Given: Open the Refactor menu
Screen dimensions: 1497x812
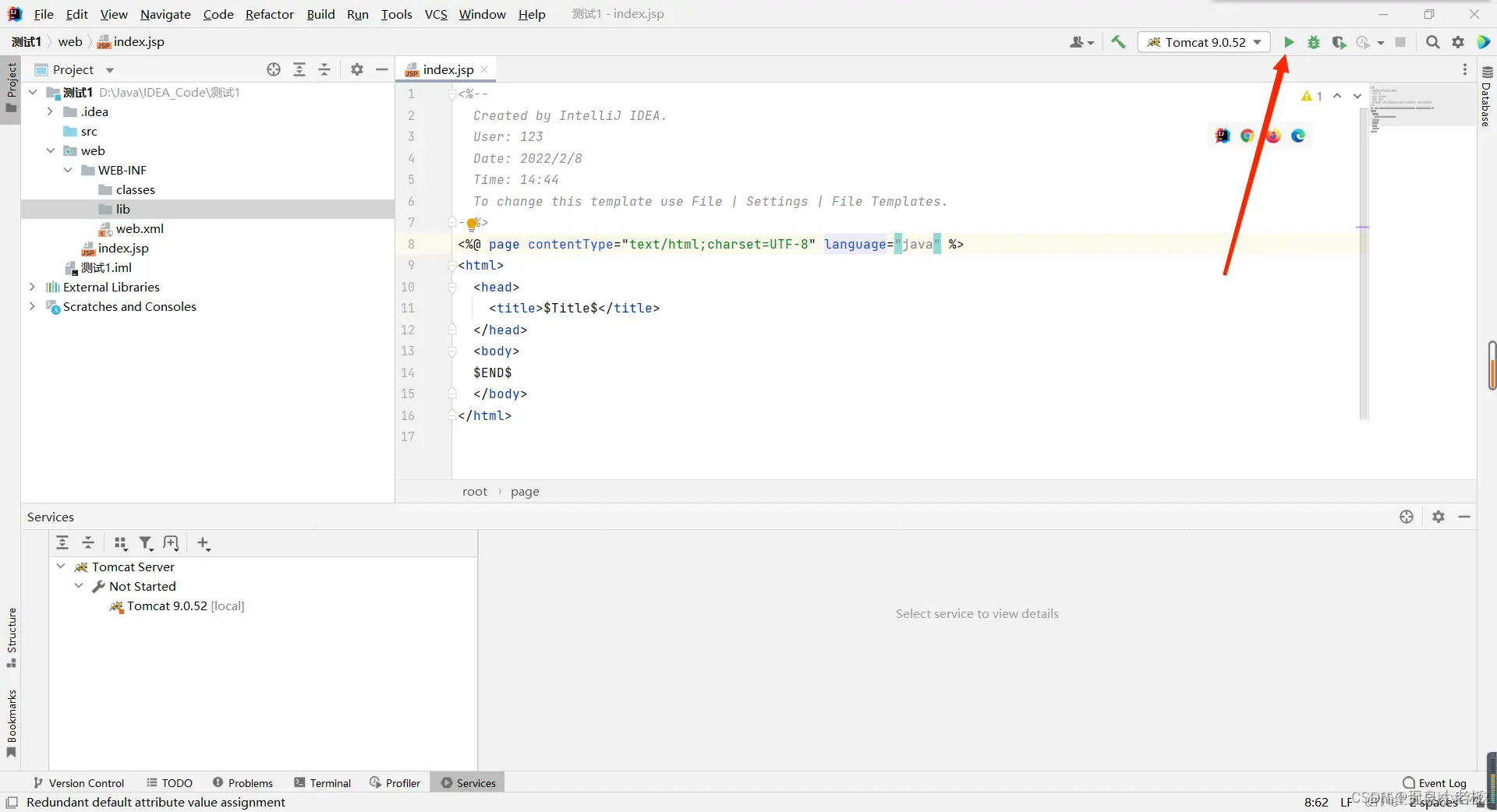Looking at the screenshot, I should pyautogui.click(x=270, y=14).
